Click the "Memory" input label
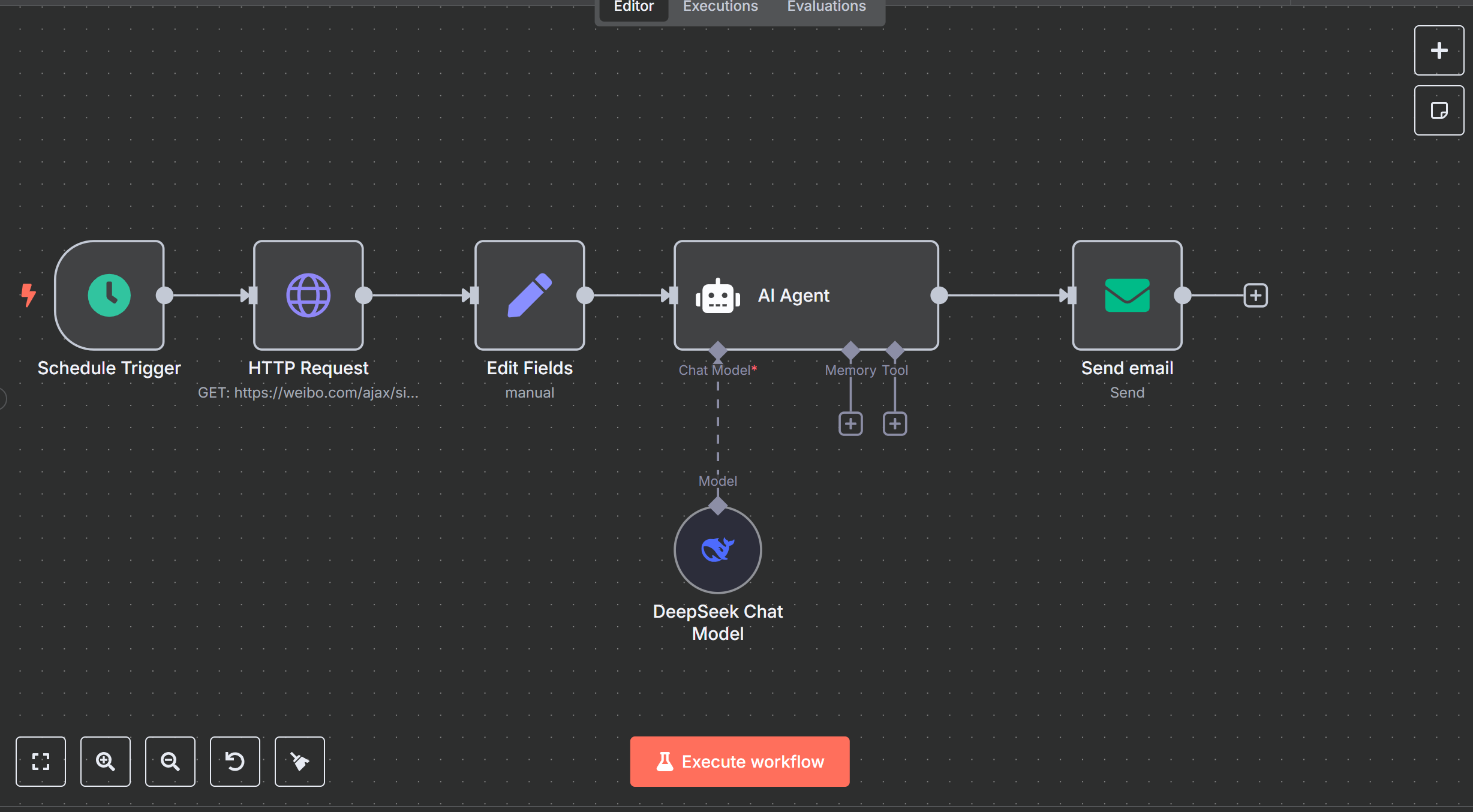This screenshot has height=812, width=1473. (850, 371)
